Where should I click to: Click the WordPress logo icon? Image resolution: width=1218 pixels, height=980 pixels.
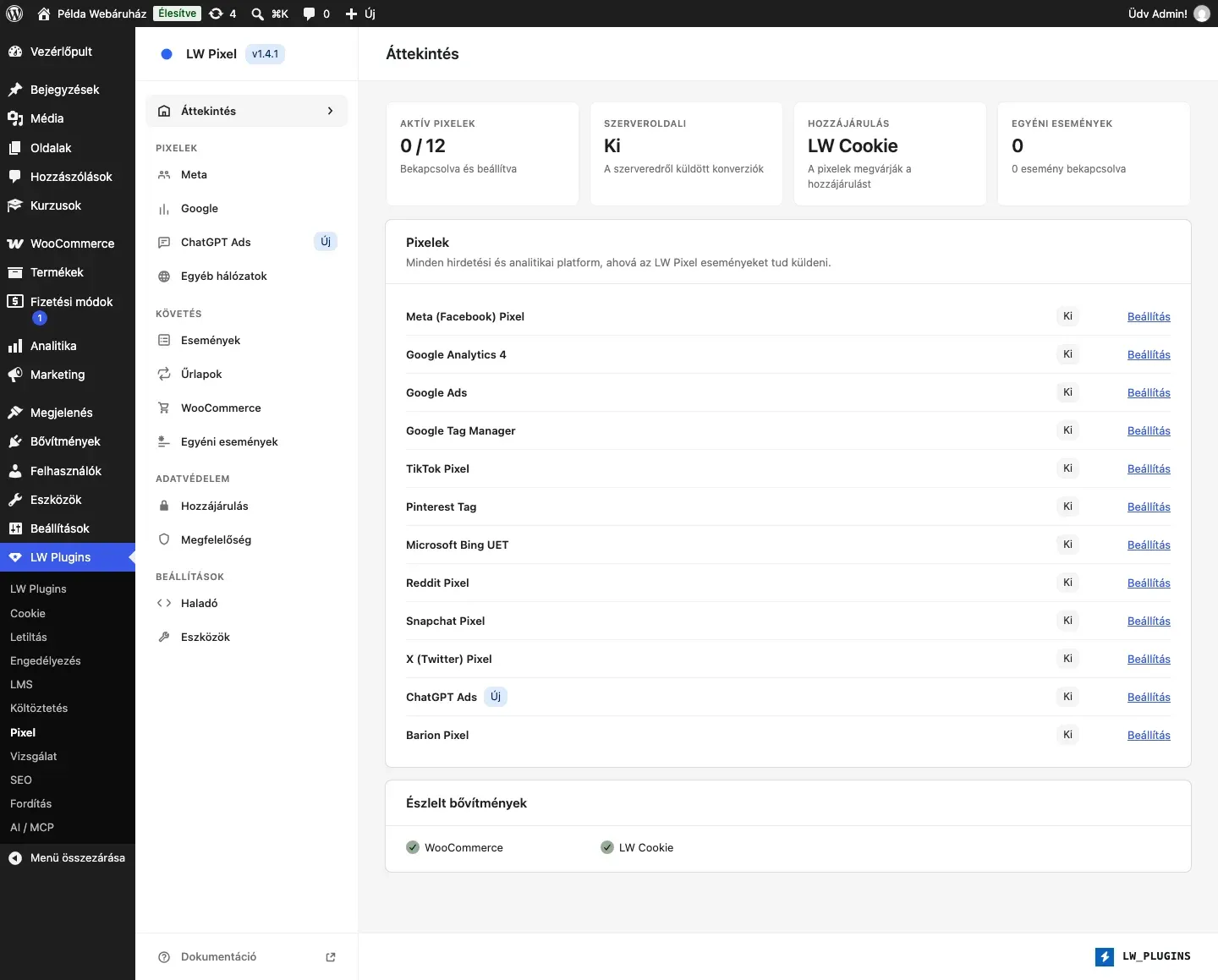click(14, 14)
